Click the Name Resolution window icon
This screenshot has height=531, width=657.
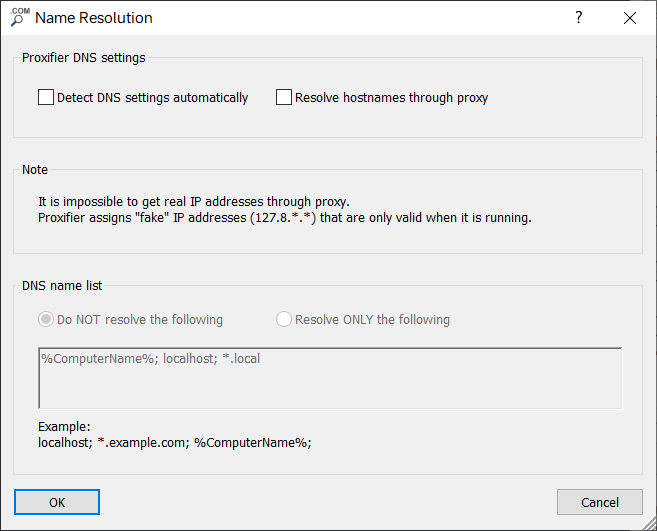[18, 17]
